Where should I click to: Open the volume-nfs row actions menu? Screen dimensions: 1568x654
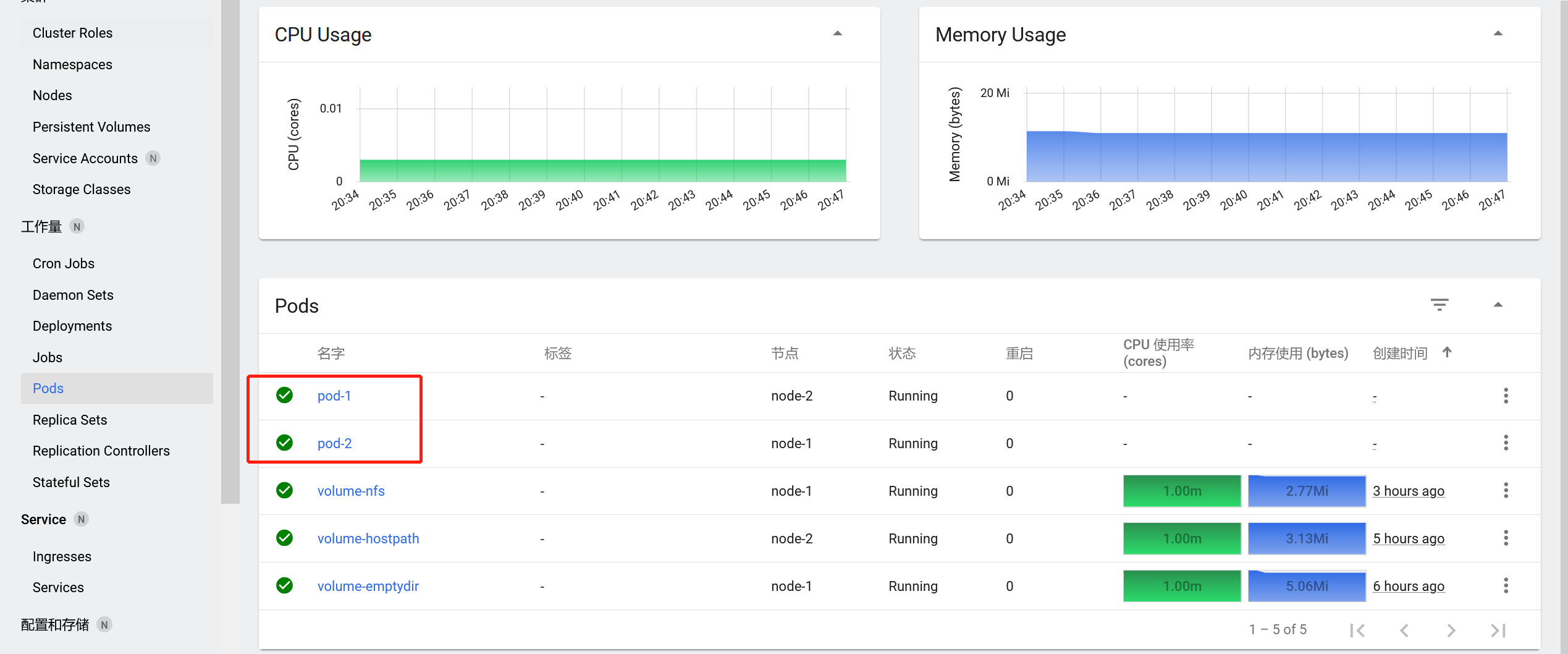click(x=1506, y=491)
